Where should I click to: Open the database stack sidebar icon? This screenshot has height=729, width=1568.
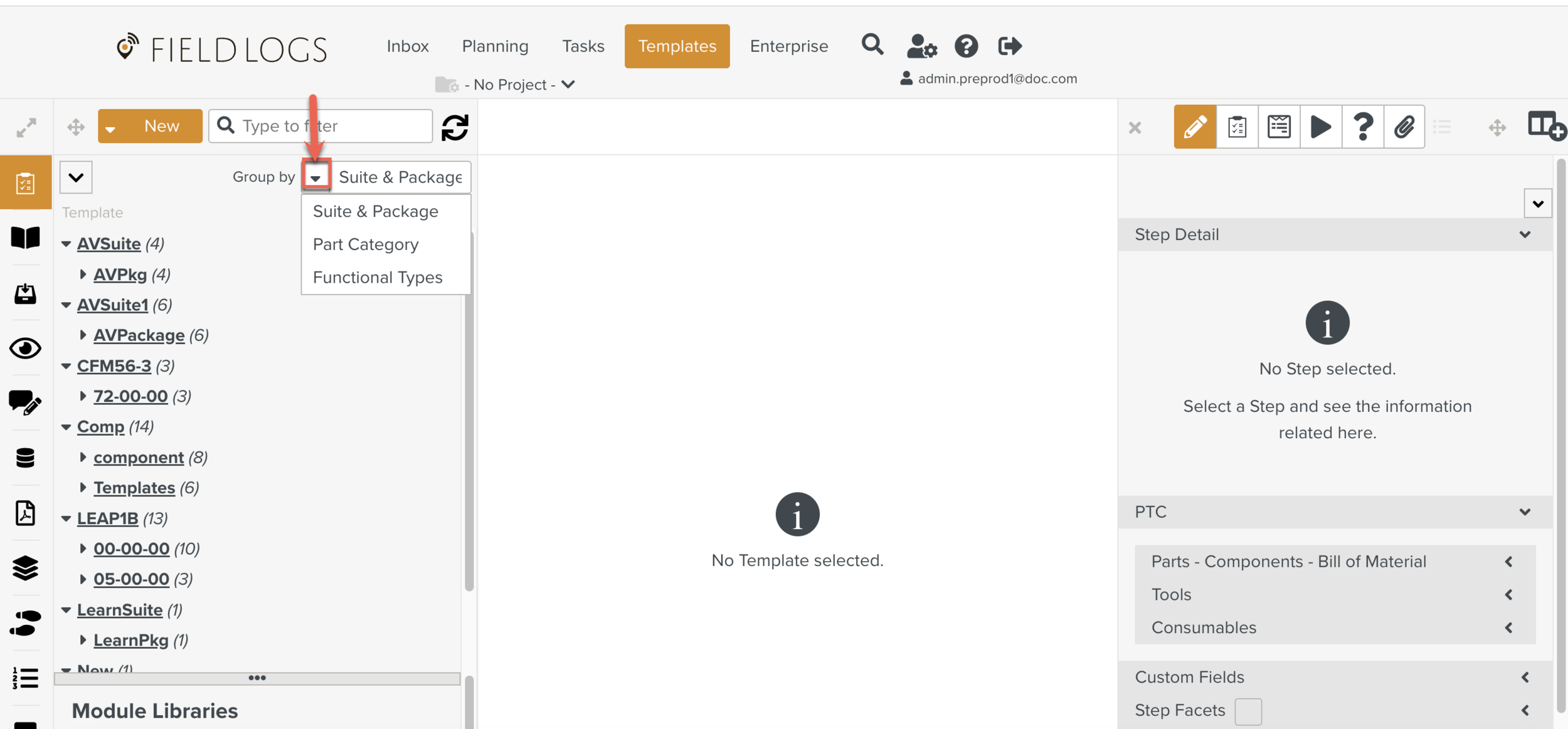(25, 458)
